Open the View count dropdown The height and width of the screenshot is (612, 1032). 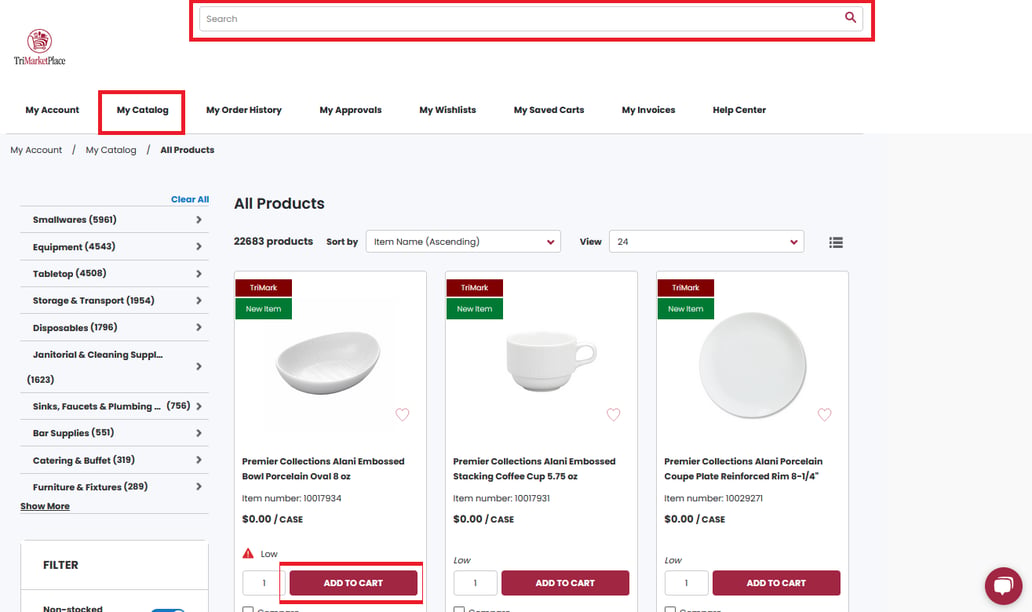[x=707, y=242]
